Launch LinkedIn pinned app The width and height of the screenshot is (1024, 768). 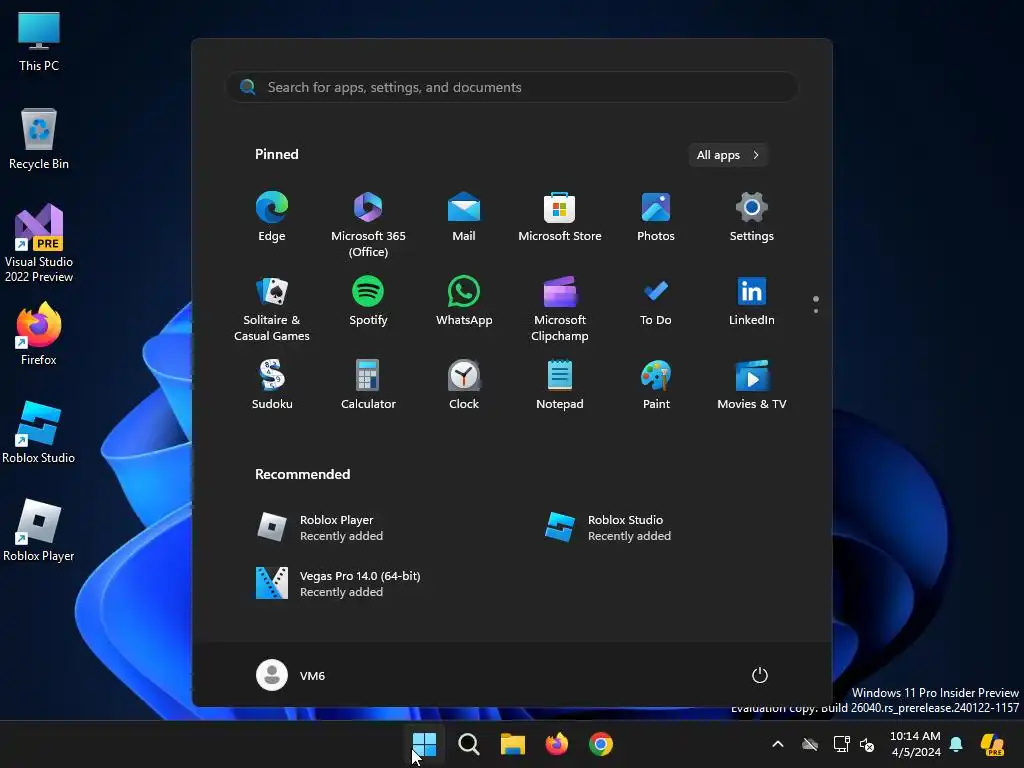pos(752,301)
